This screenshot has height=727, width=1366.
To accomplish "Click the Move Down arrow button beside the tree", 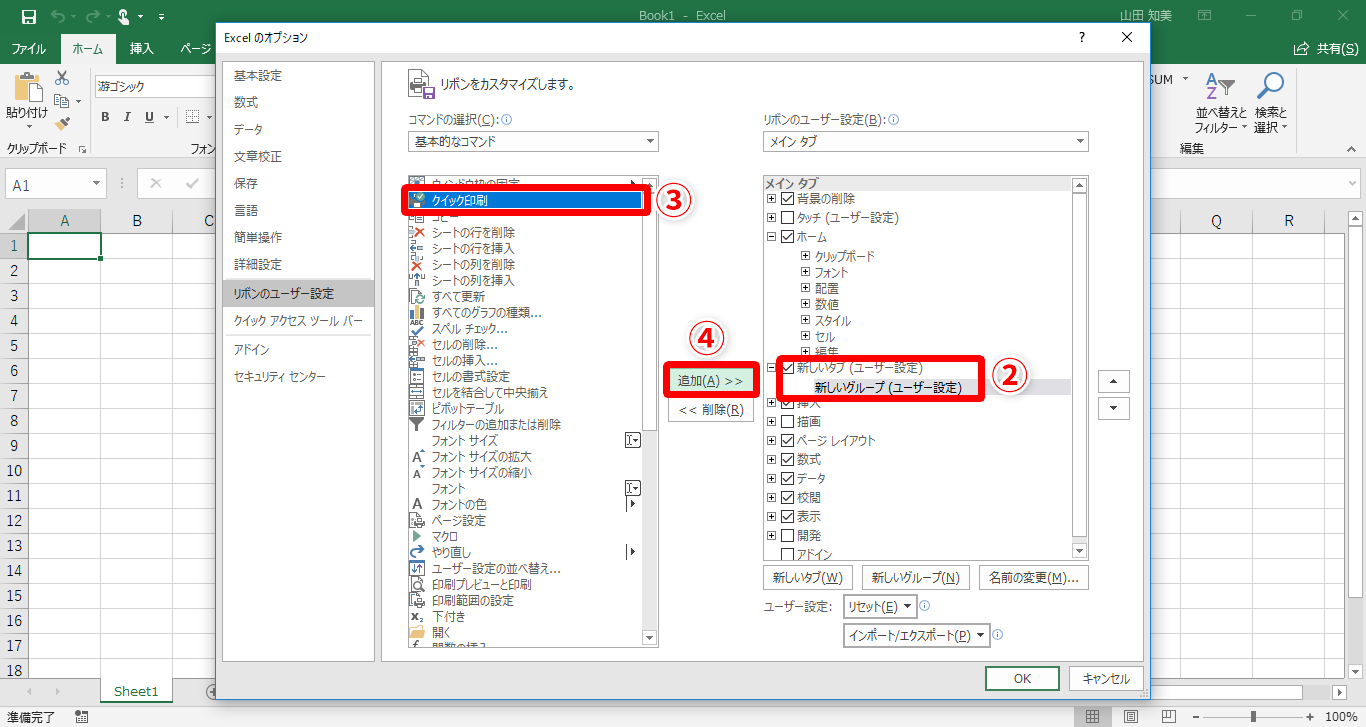I will [1114, 408].
